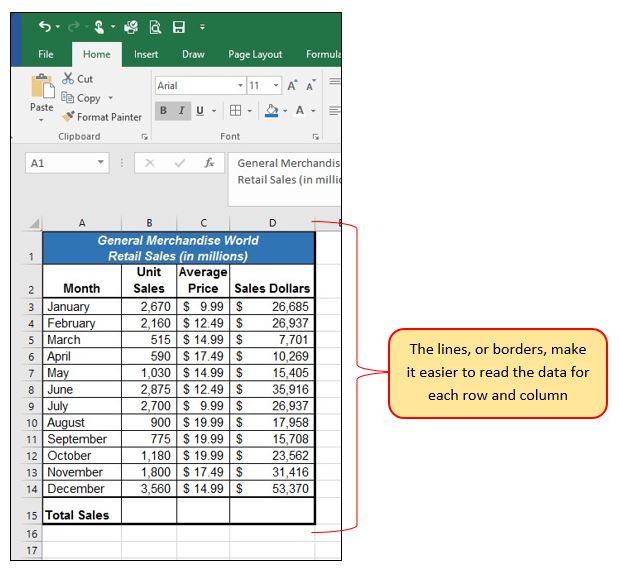Click the Cancel X in formula bar

pyautogui.click(x=150, y=163)
